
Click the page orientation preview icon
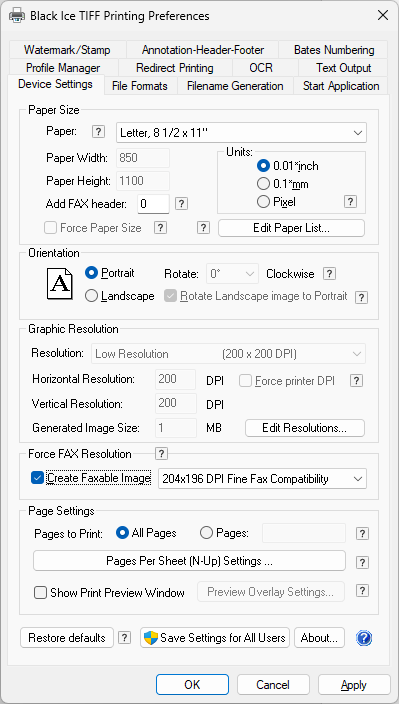coord(60,284)
